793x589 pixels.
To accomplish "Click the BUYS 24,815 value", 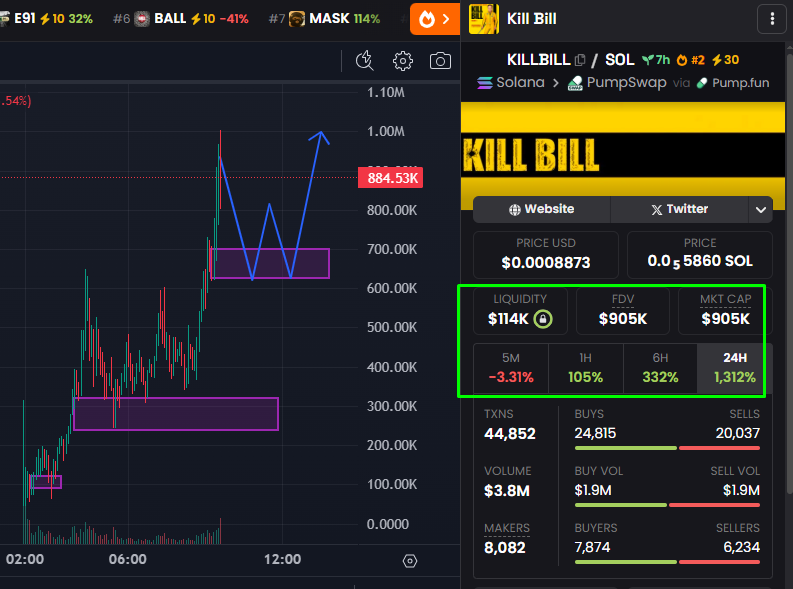I will click(595, 433).
